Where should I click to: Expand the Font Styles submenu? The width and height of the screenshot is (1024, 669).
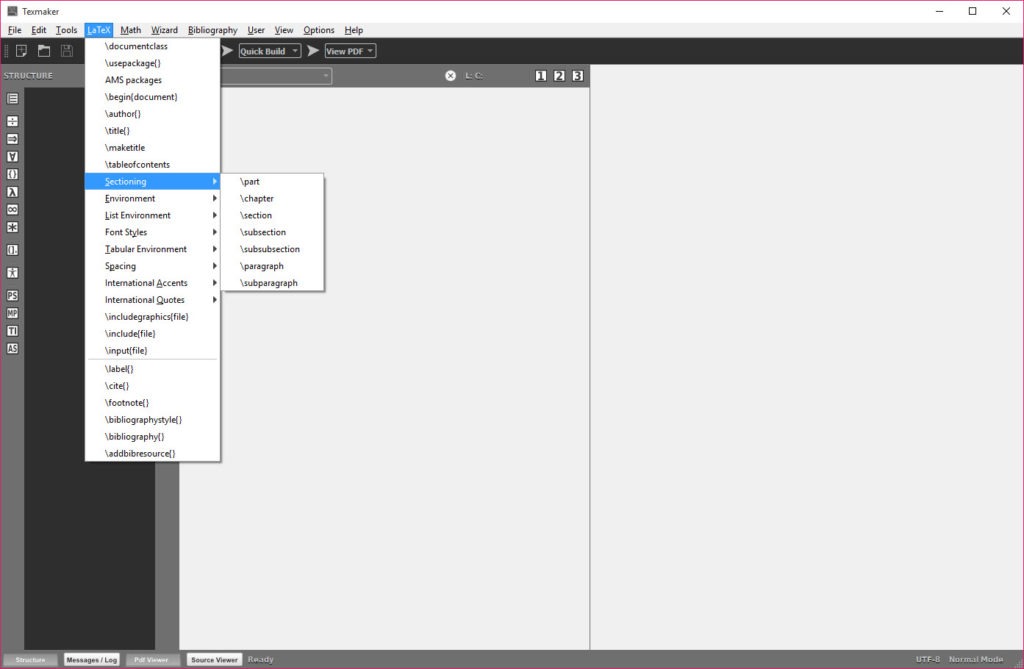coord(153,233)
